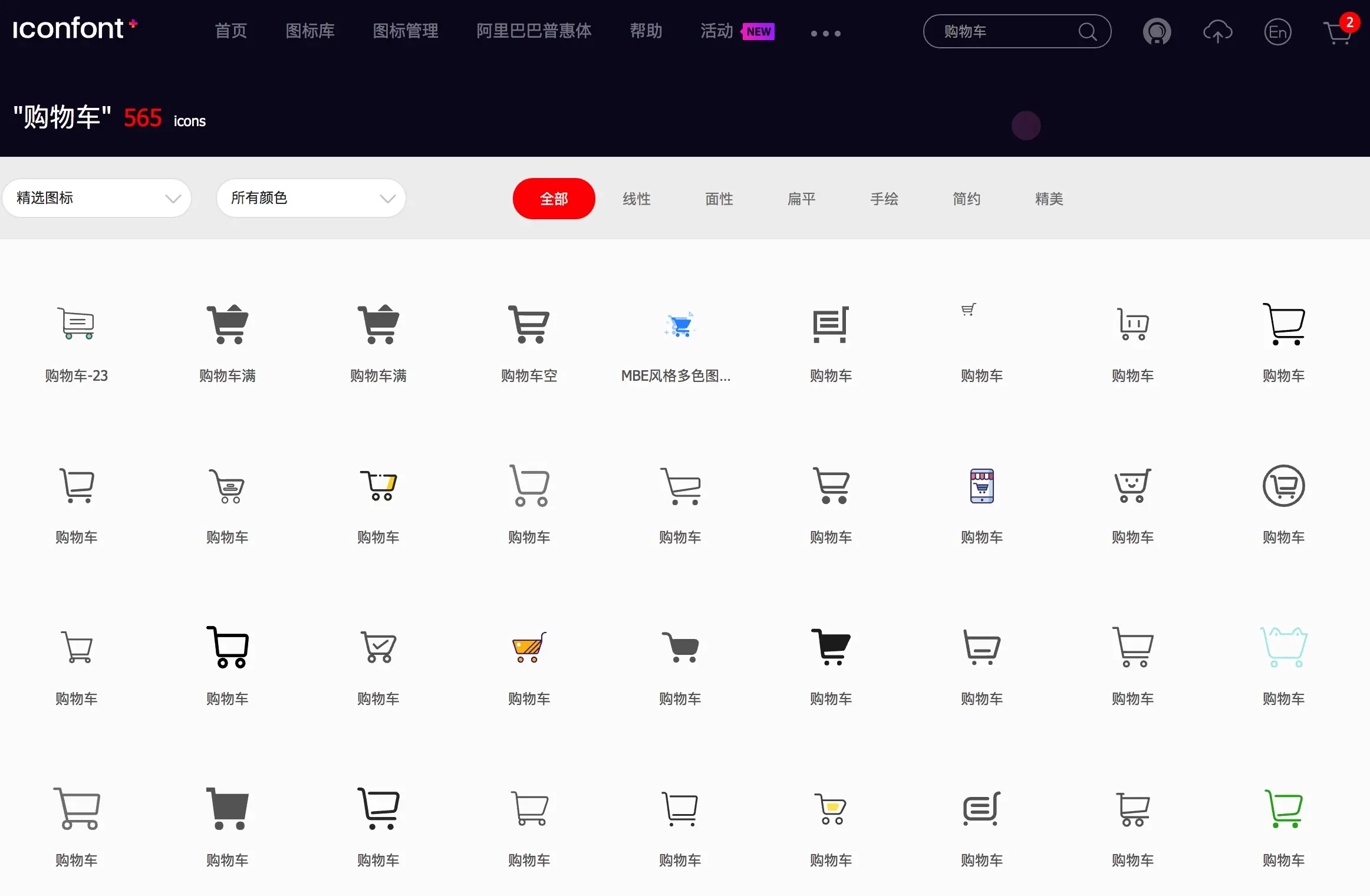Screen dimensions: 1370x896
Task: Filter by 线性 style
Action: pyautogui.click(x=637, y=199)
